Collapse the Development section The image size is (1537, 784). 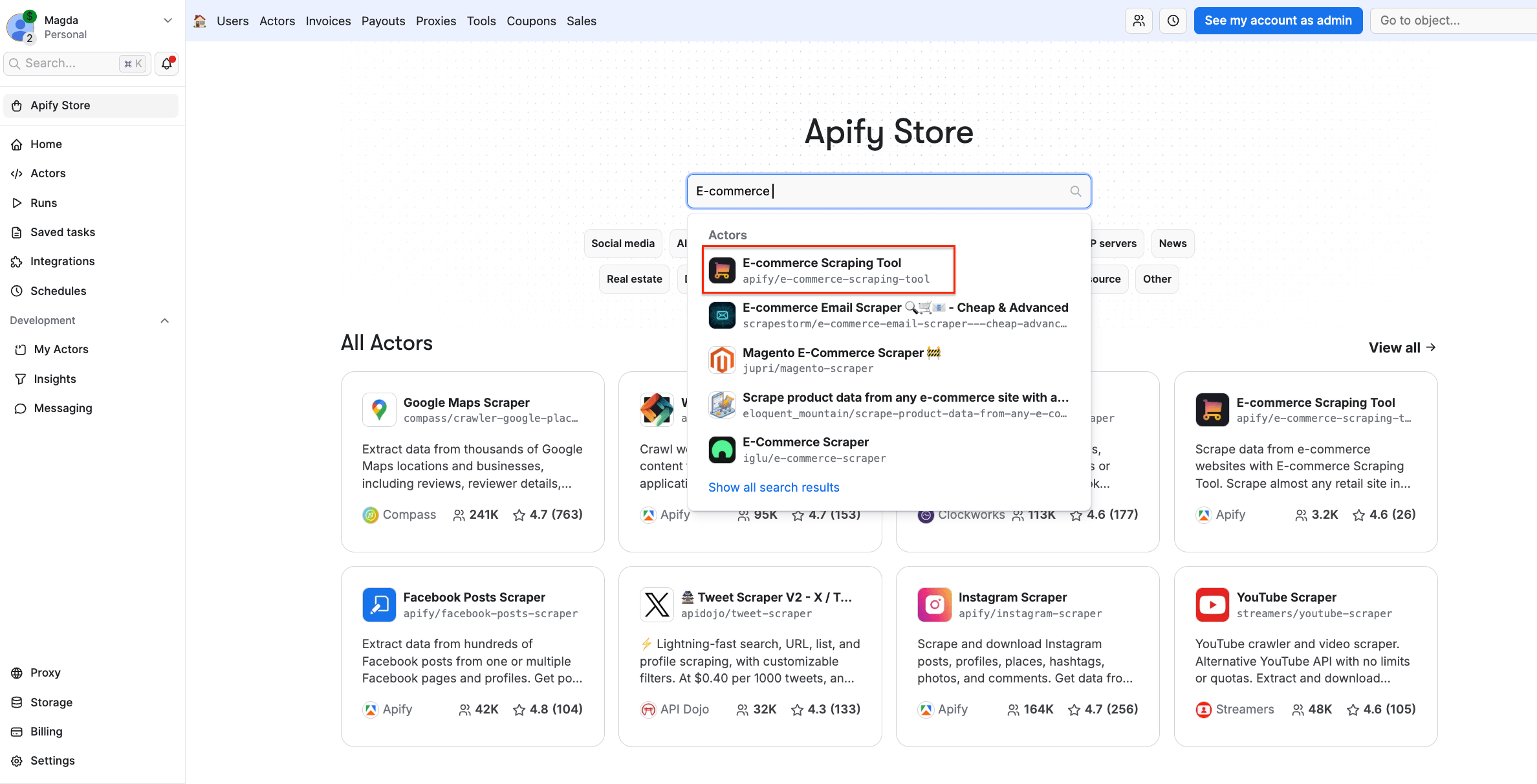(164, 320)
